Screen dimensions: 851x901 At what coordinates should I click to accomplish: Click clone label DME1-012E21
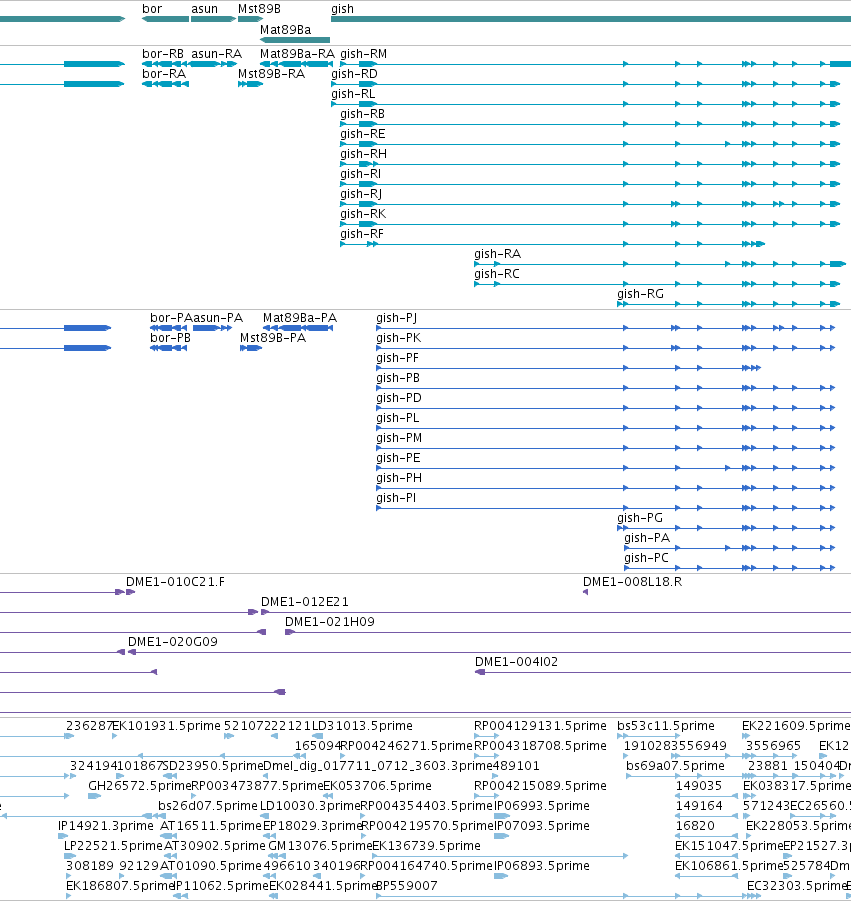[305, 602]
